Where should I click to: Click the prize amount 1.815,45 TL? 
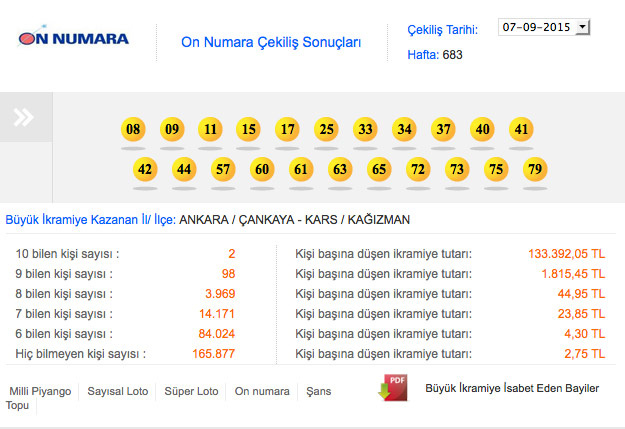[x=573, y=274]
